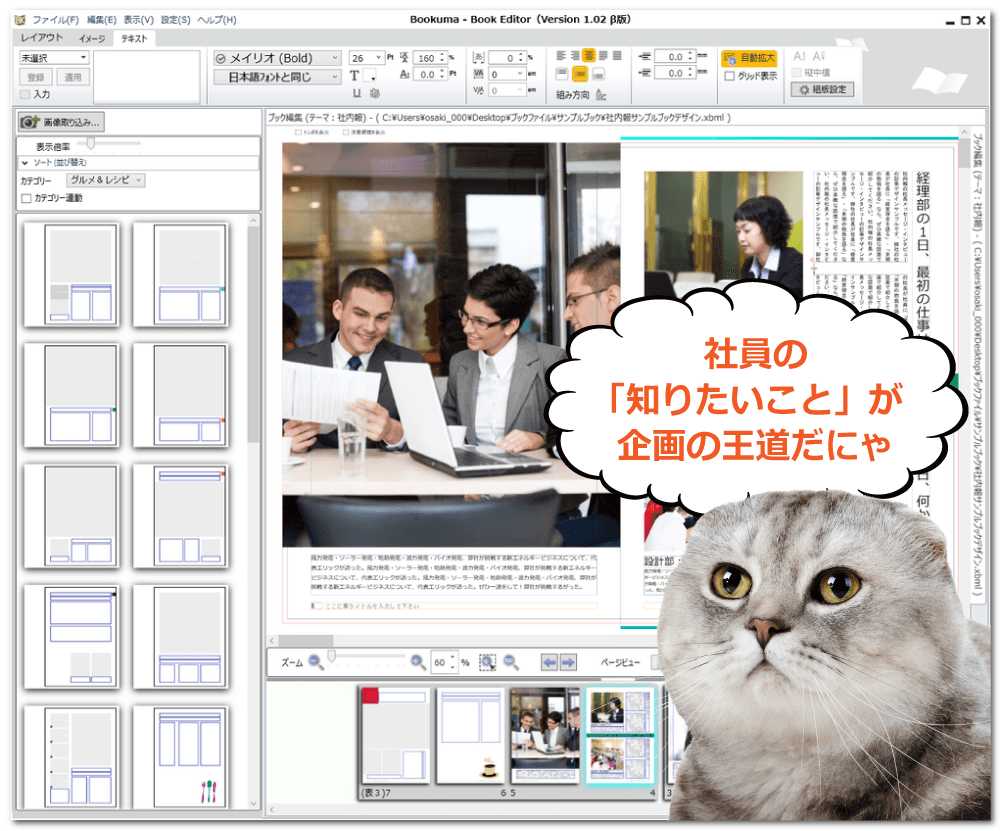Click the left text alignment icon

(562, 55)
